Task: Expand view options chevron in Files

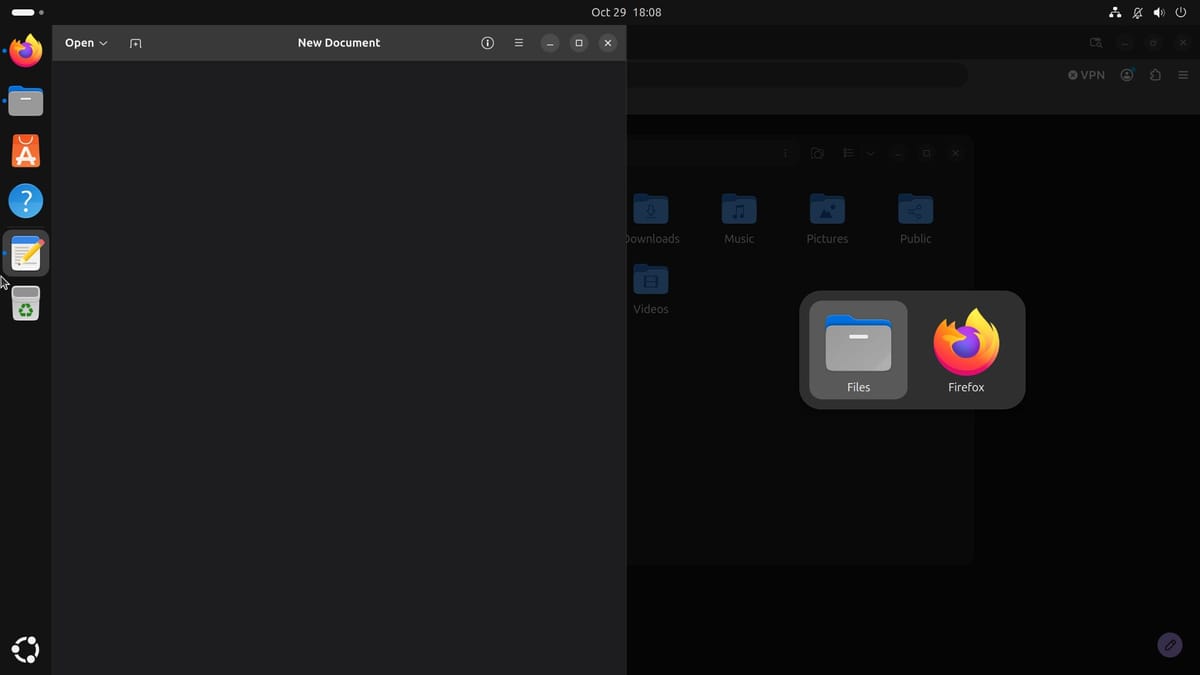Action: pyautogui.click(x=870, y=153)
